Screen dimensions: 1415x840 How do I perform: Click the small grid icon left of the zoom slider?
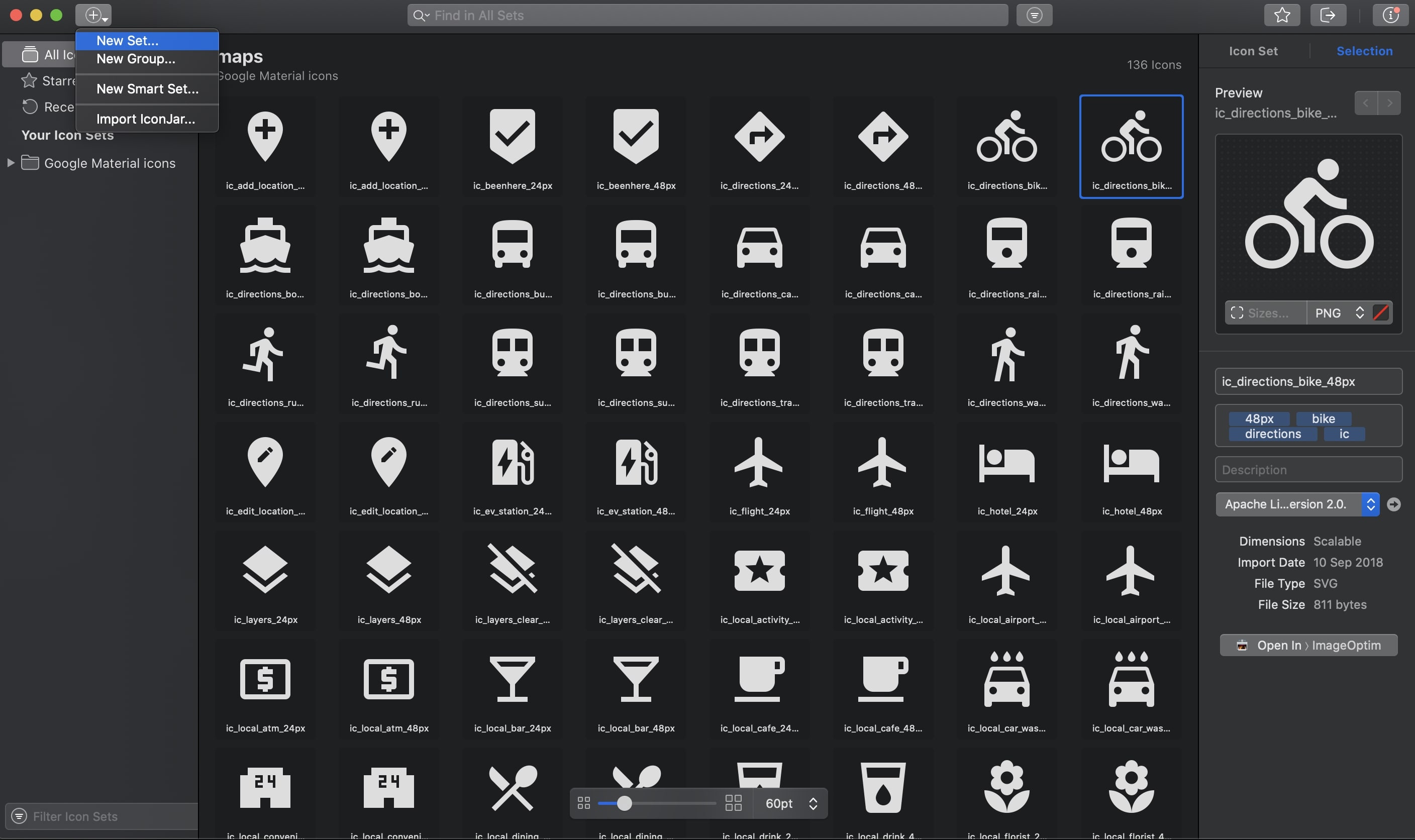coord(583,802)
